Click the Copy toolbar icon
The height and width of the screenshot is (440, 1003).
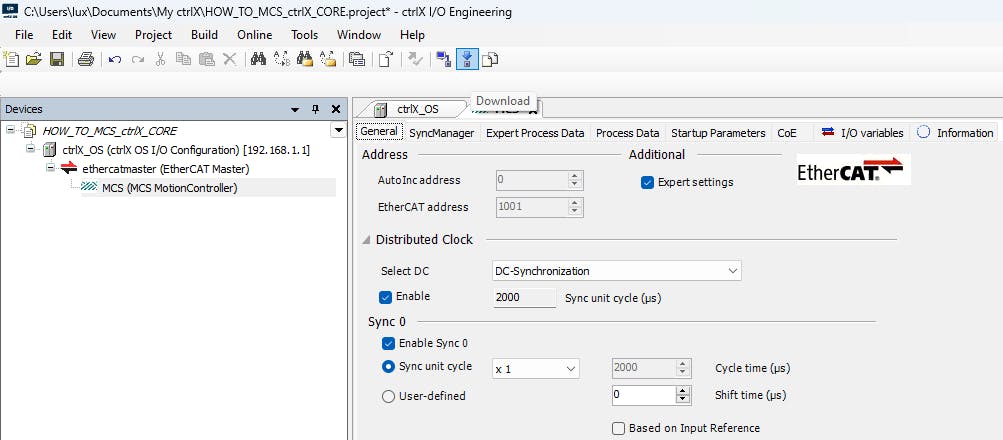(183, 59)
